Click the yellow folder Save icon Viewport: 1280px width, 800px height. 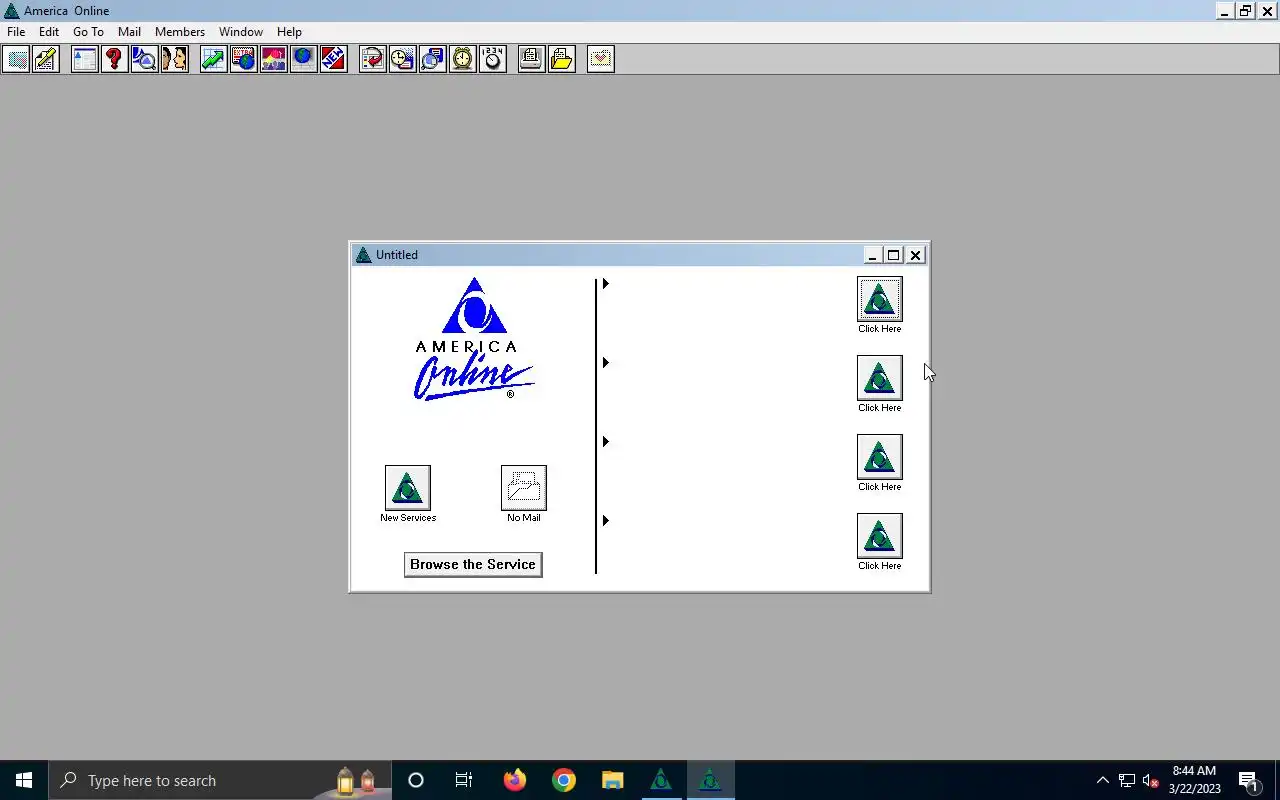pyautogui.click(x=561, y=59)
